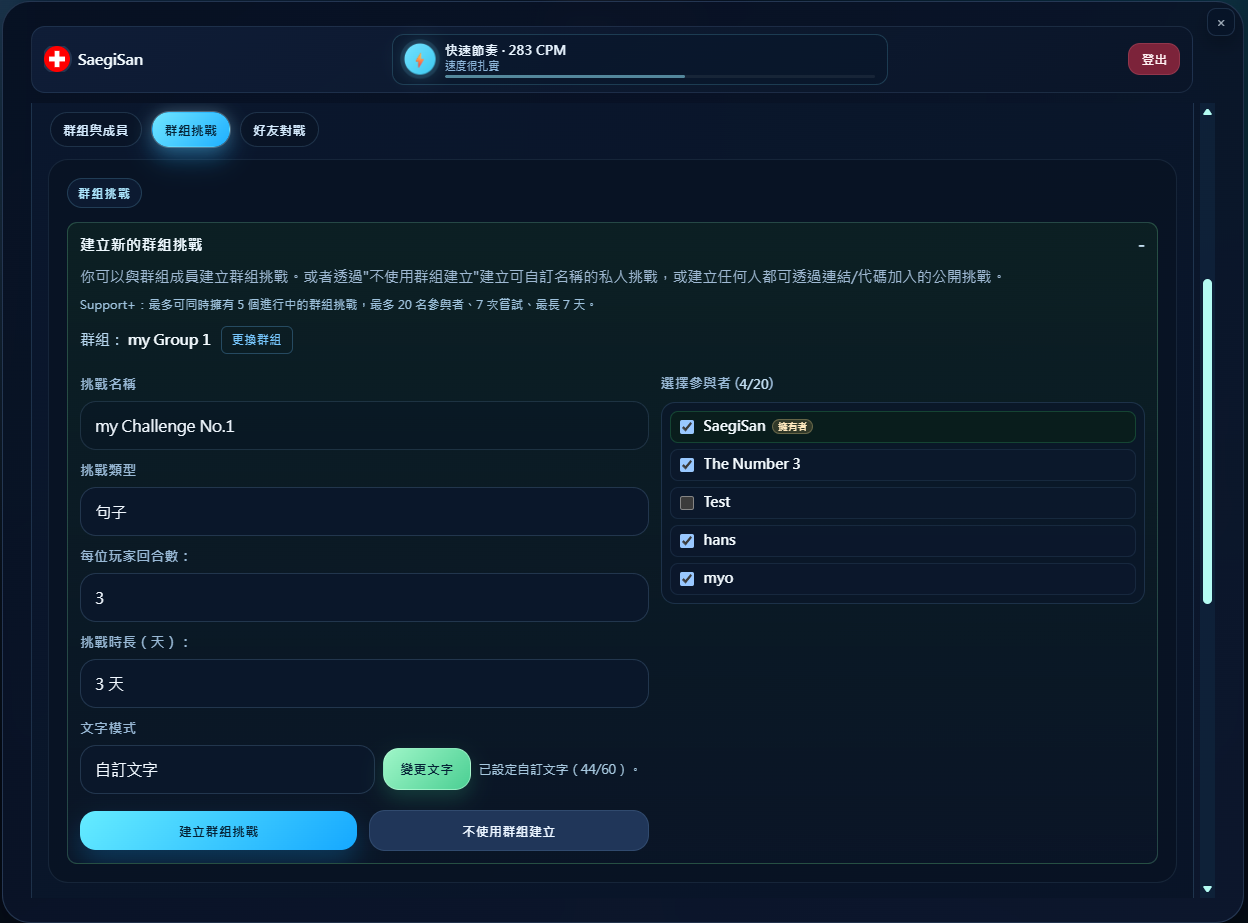Uncheck The Number 3 participant
Image resolution: width=1248 pixels, height=923 pixels.
[x=687, y=465]
